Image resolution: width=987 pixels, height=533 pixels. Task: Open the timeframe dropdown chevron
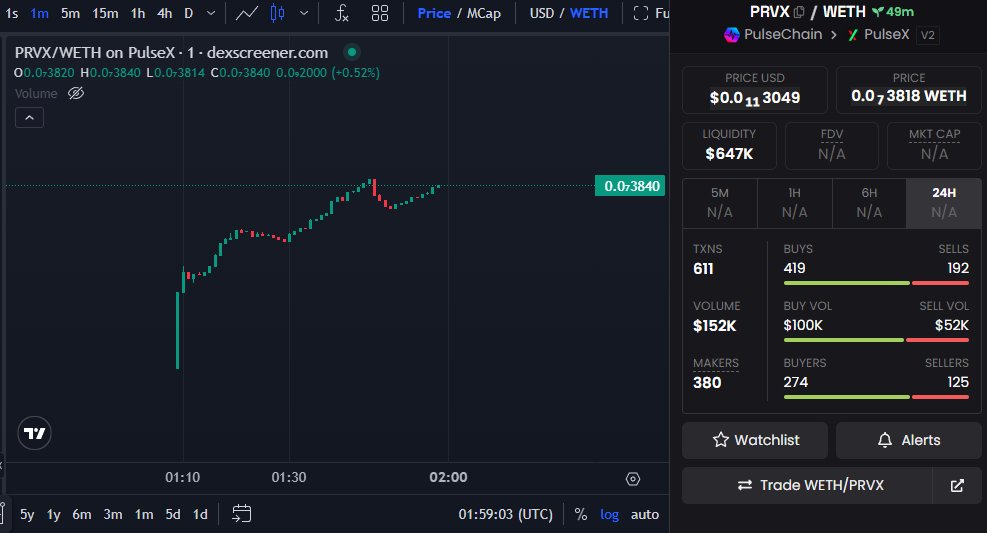click(x=211, y=13)
